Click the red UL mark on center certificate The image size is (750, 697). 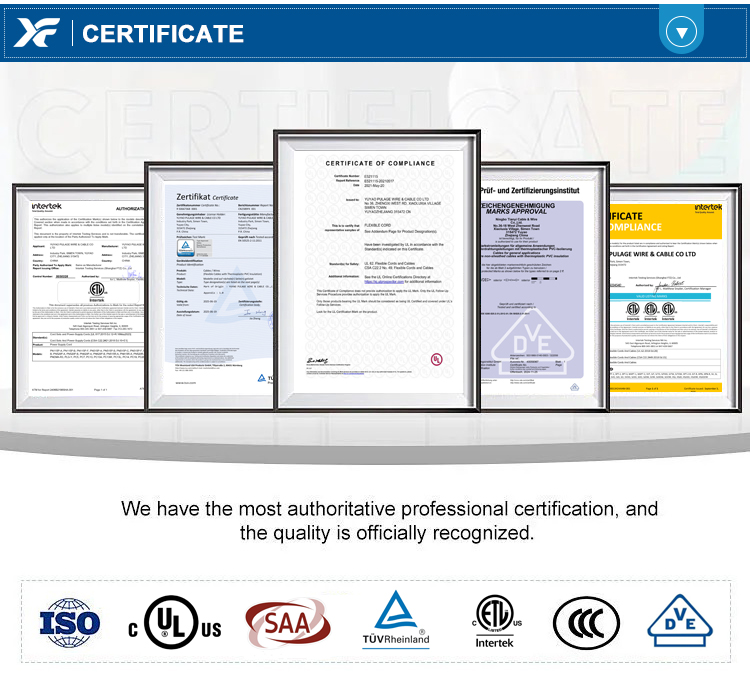coord(436,359)
